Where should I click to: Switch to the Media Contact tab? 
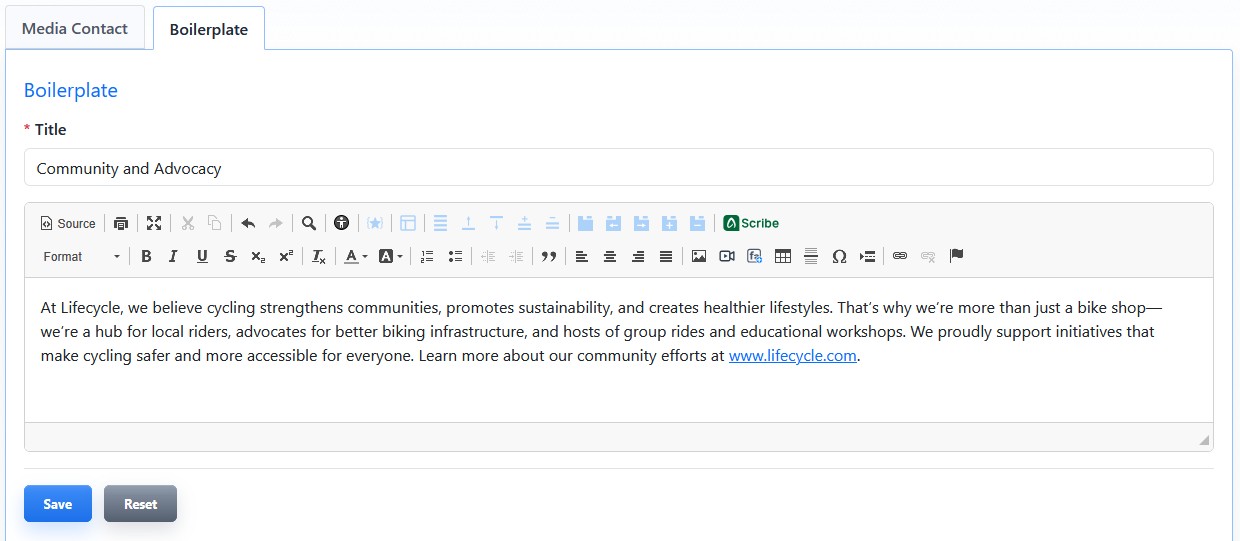[75, 28]
